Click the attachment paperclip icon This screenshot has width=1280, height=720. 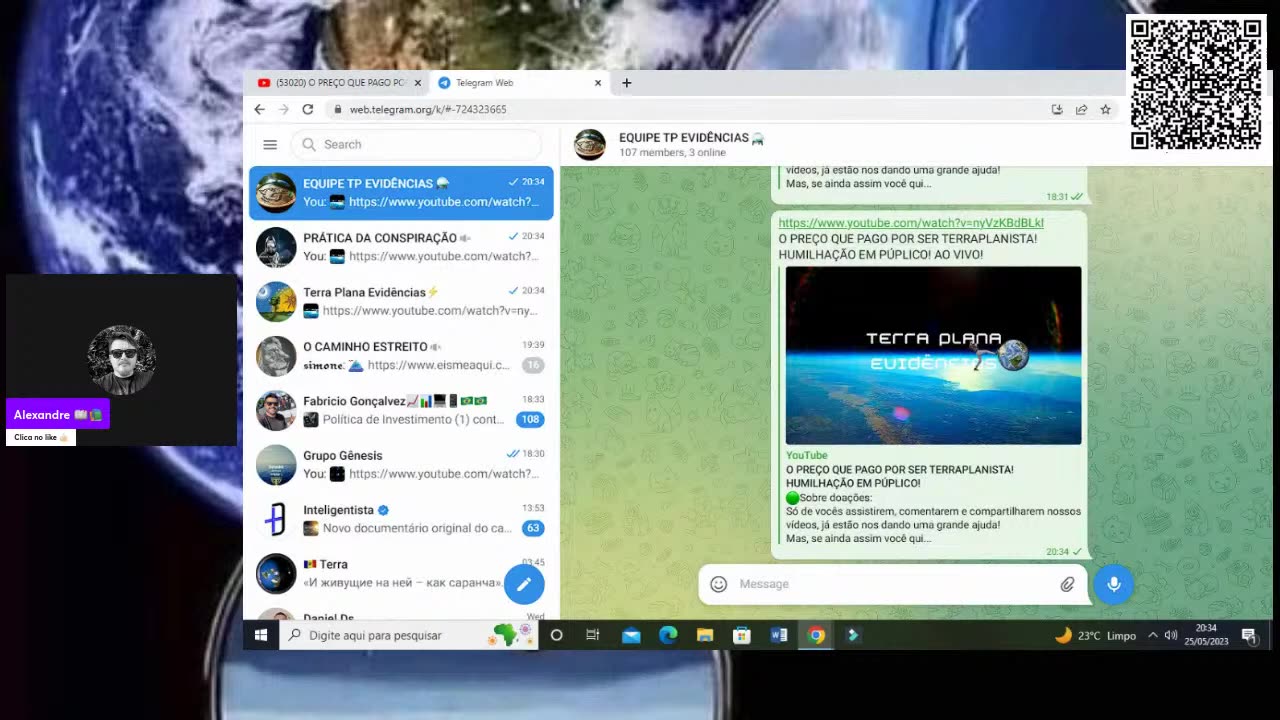(x=1067, y=584)
